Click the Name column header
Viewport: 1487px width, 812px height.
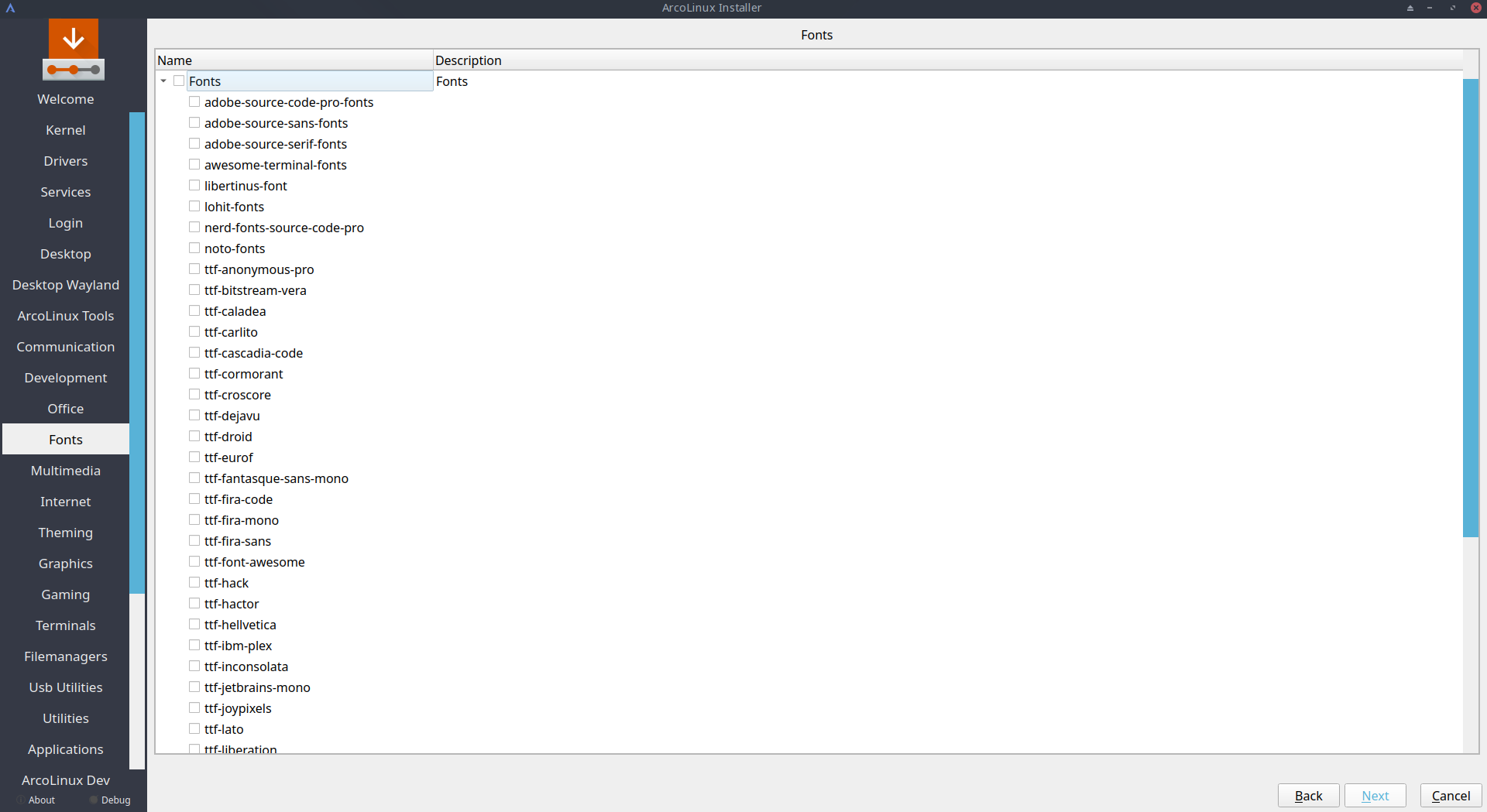[x=294, y=60]
